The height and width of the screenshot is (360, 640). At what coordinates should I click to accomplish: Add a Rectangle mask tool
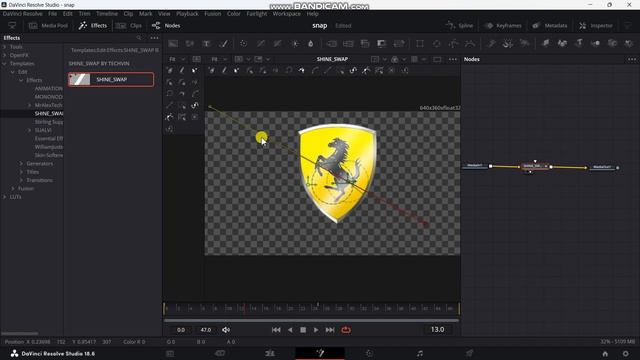(x=420, y=43)
